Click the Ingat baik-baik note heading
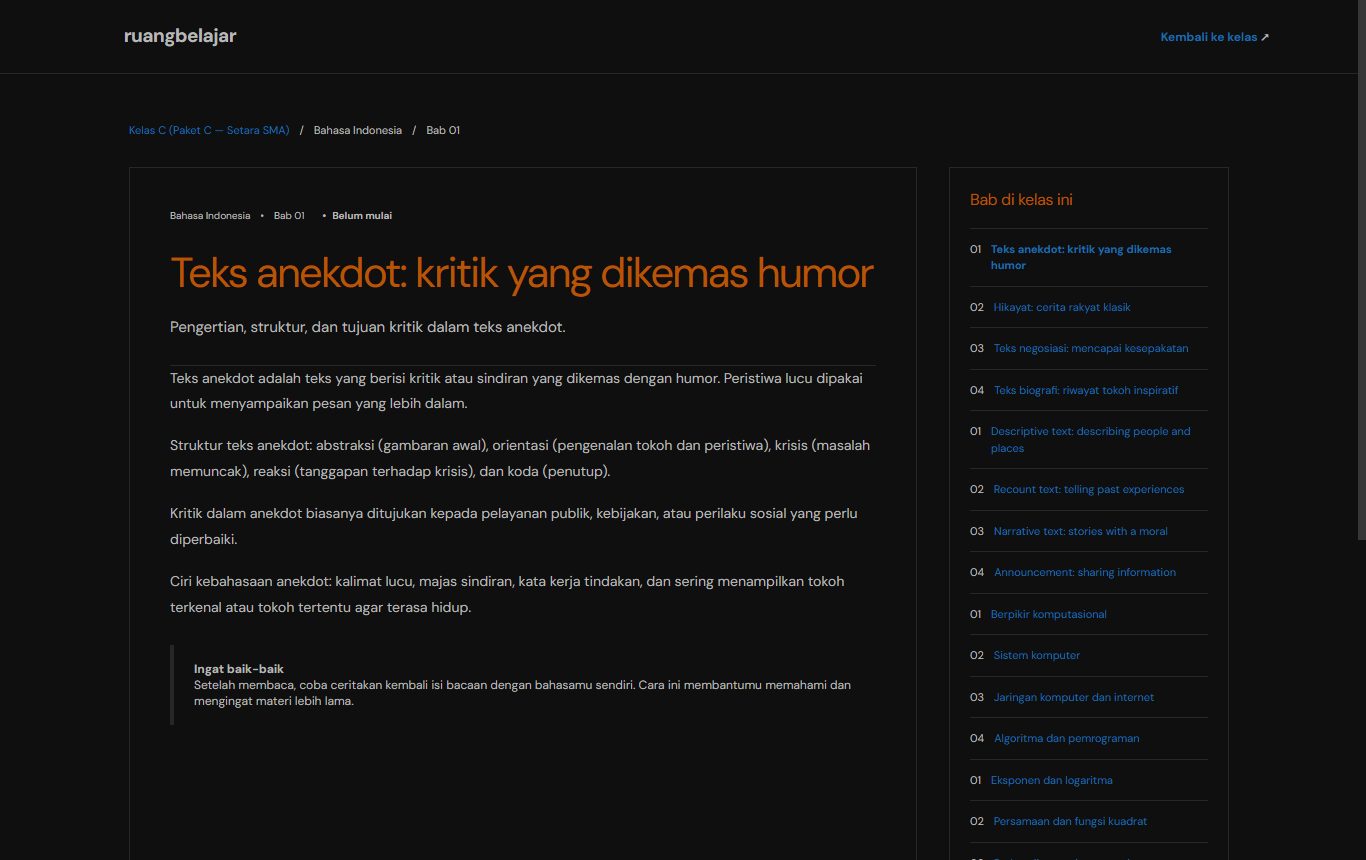The width and height of the screenshot is (1366, 860). pos(239,669)
